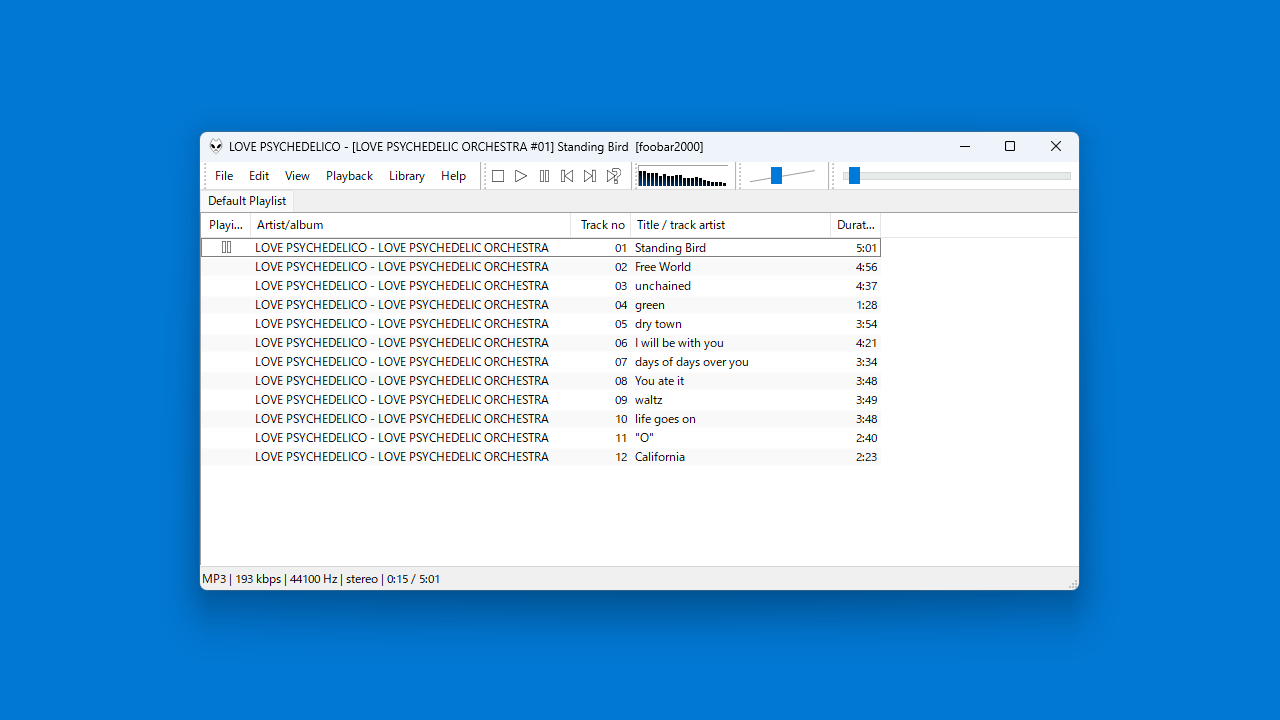Minimize the foobar2000 window
Viewport: 1280px width, 720px height.
(x=965, y=147)
